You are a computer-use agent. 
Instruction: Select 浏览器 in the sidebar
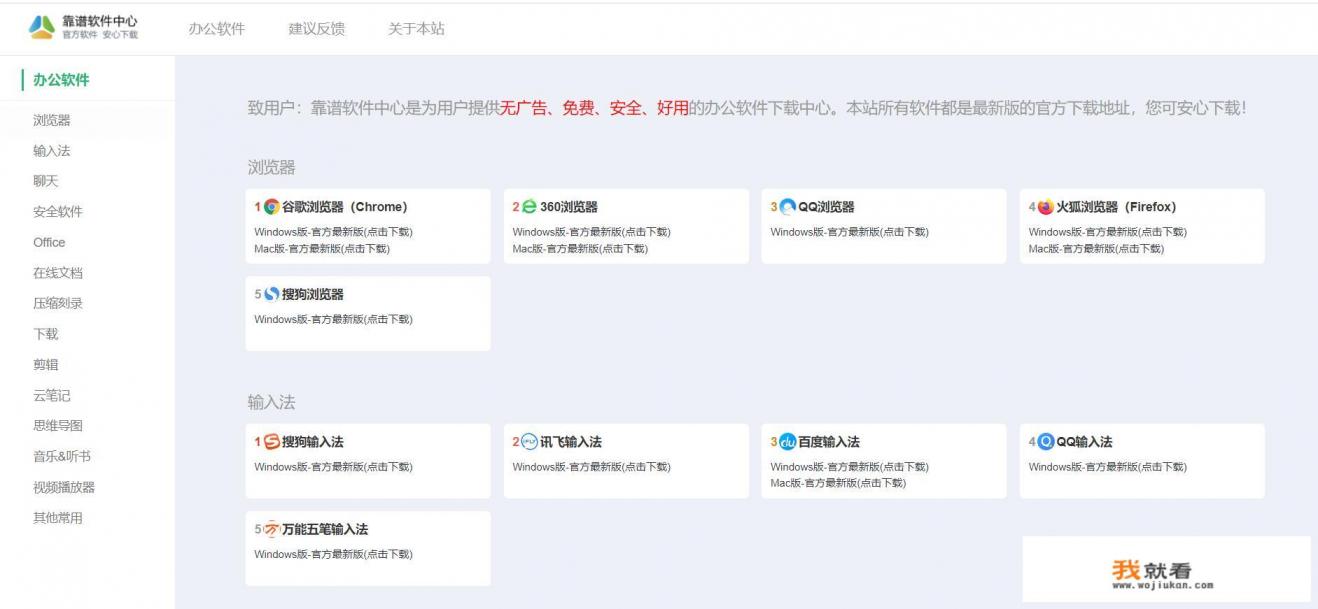coord(52,121)
